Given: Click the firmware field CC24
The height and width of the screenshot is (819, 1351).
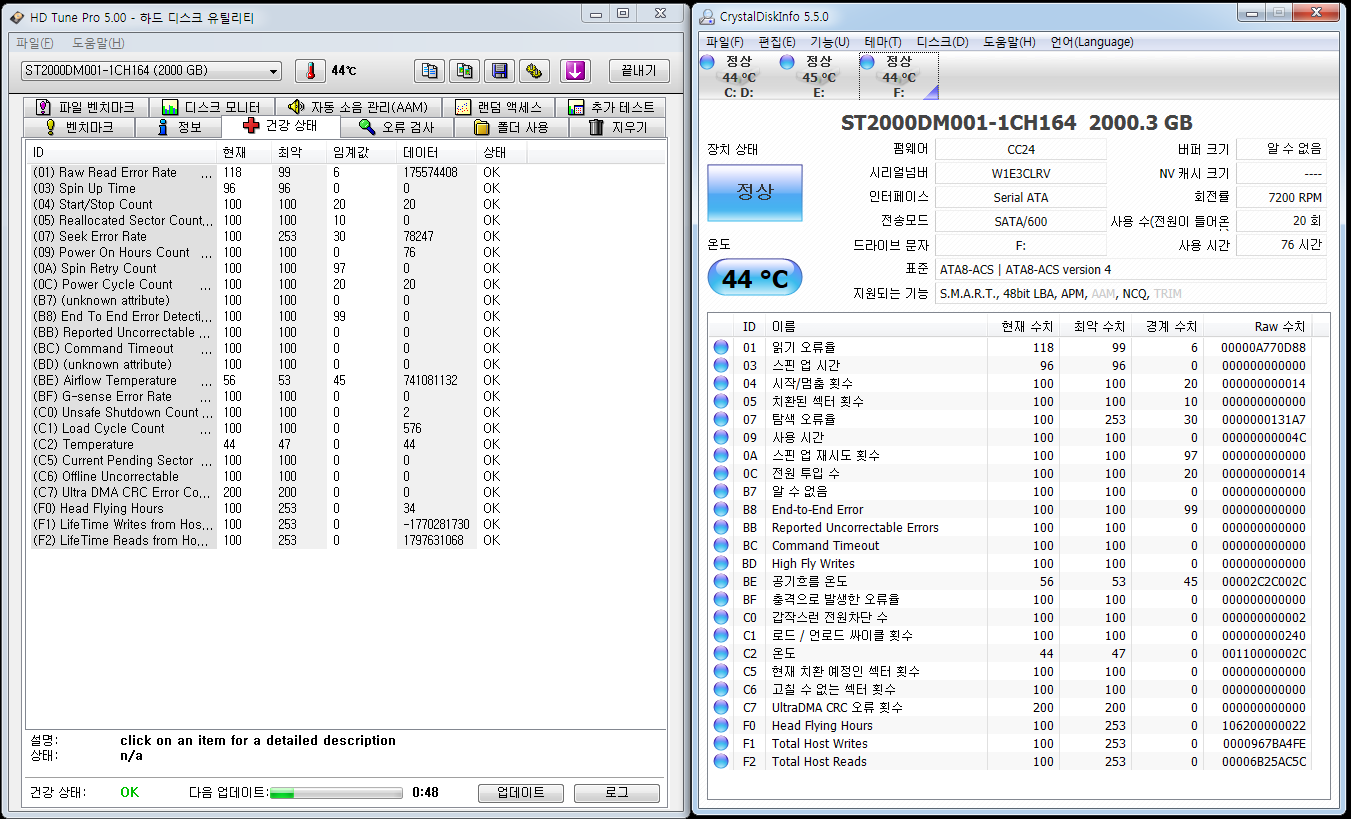Looking at the screenshot, I should pyautogui.click(x=1021, y=150).
